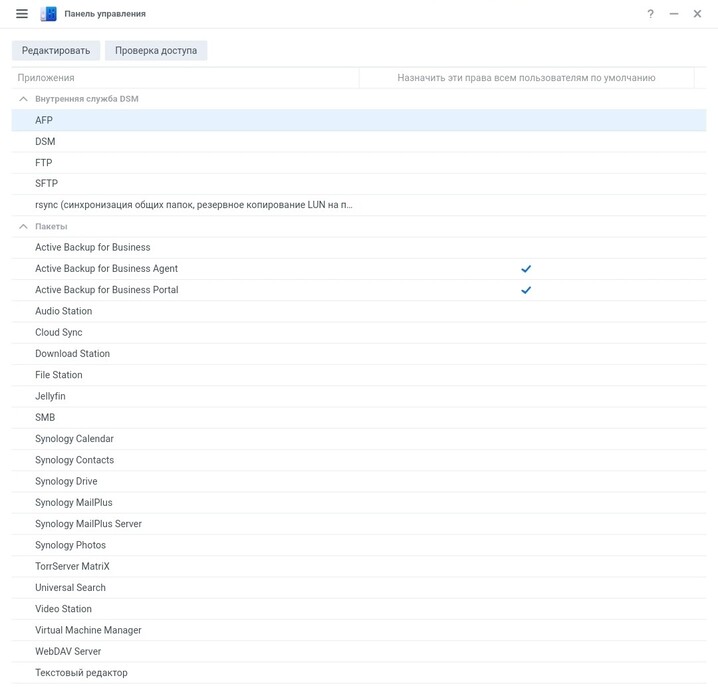Select the Synology Calendar row
Screen dimensions: 718x696
pyautogui.click(x=359, y=439)
